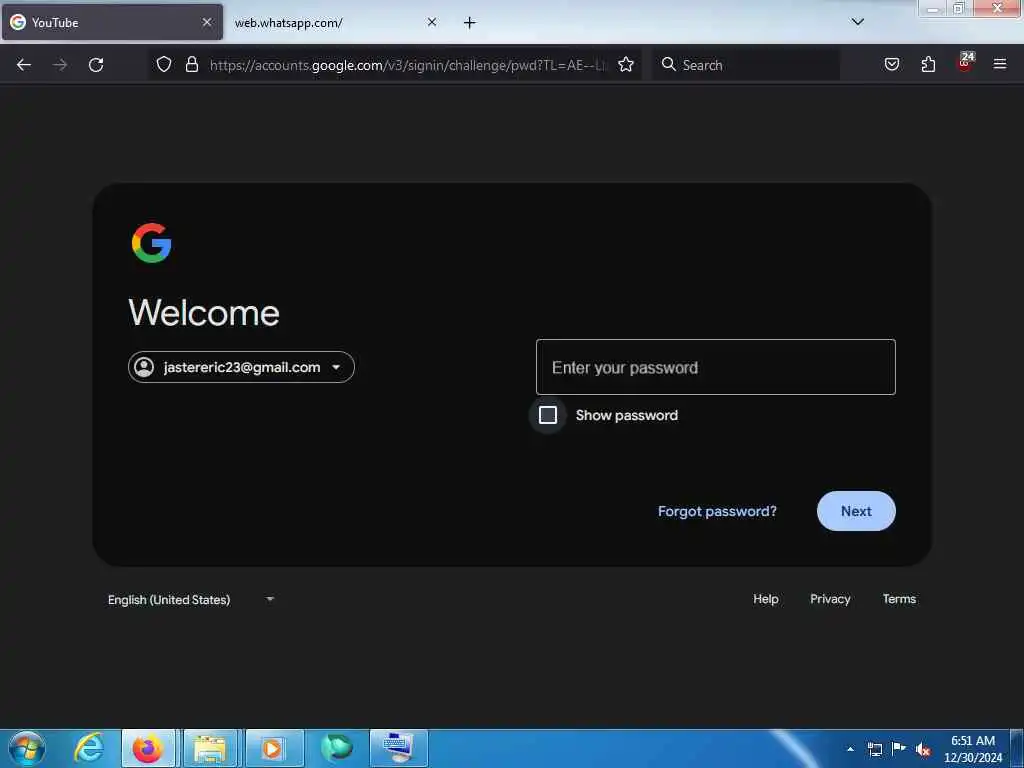Open the Action Center flag icon
1024x768 pixels.
pyautogui.click(x=899, y=748)
